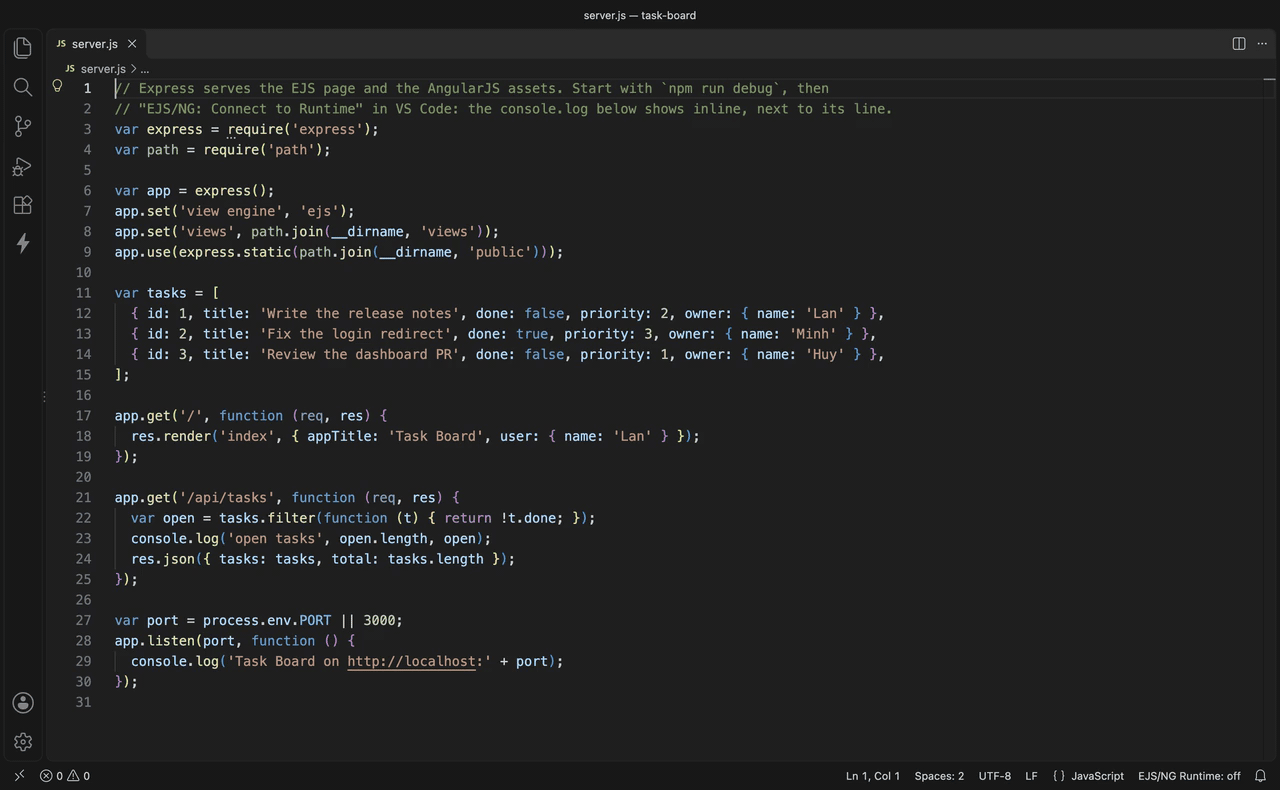Image resolution: width=1280 pixels, height=790 pixels.
Task: Close the server.js tab
Action: click(132, 44)
